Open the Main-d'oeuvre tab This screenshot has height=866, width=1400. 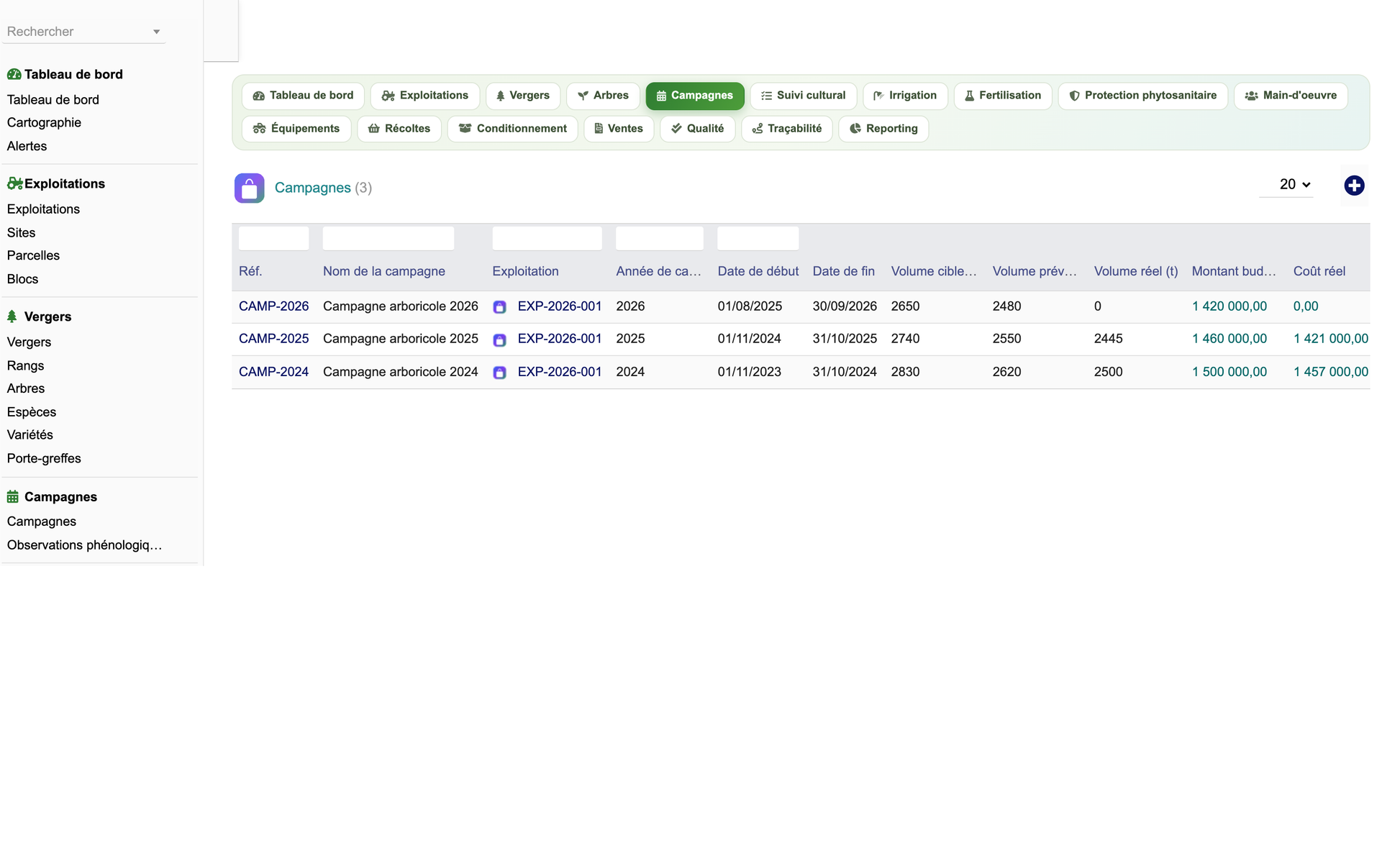click(x=1291, y=96)
